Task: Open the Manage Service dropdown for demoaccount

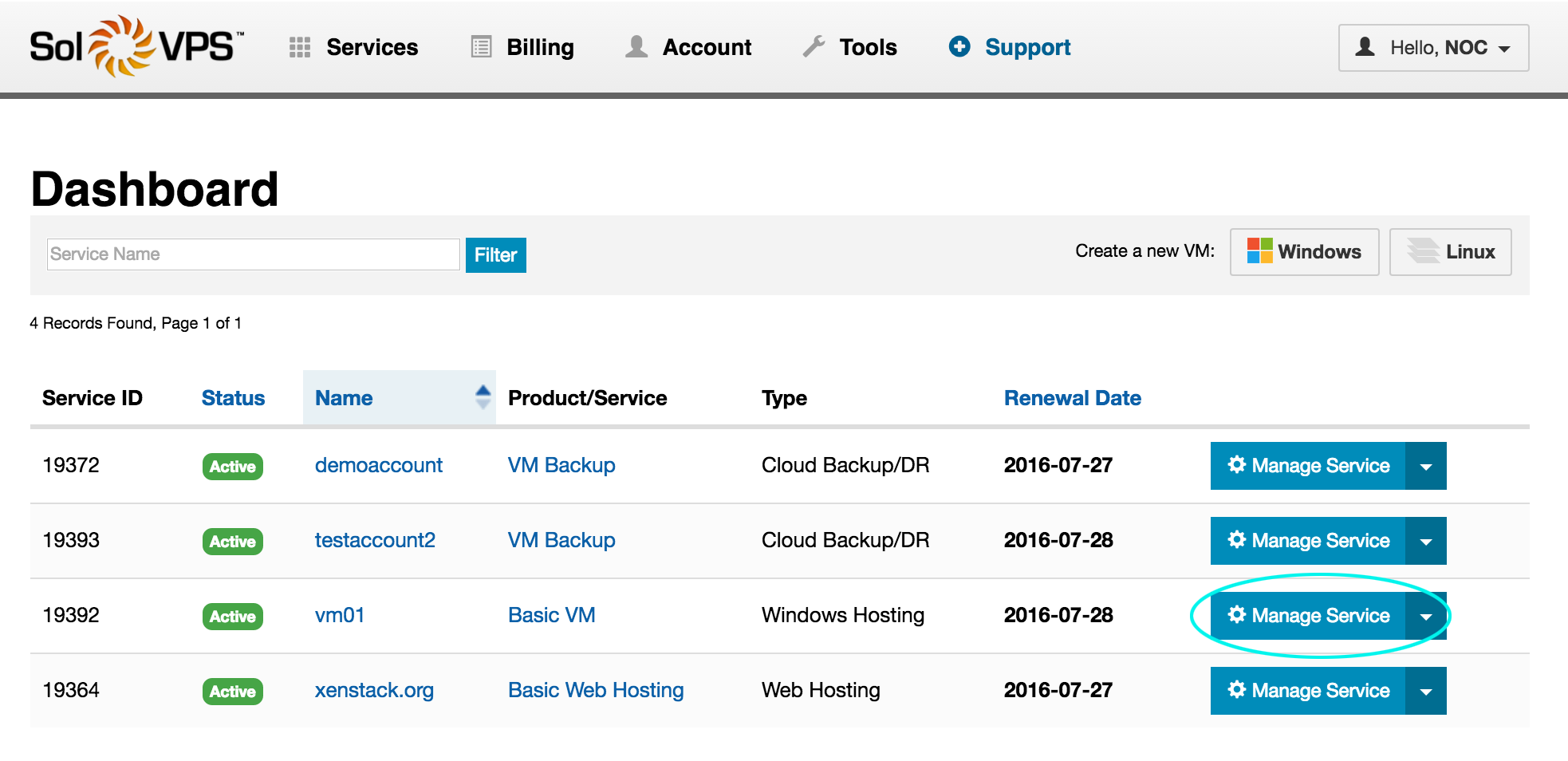Action: pyautogui.click(x=1425, y=466)
